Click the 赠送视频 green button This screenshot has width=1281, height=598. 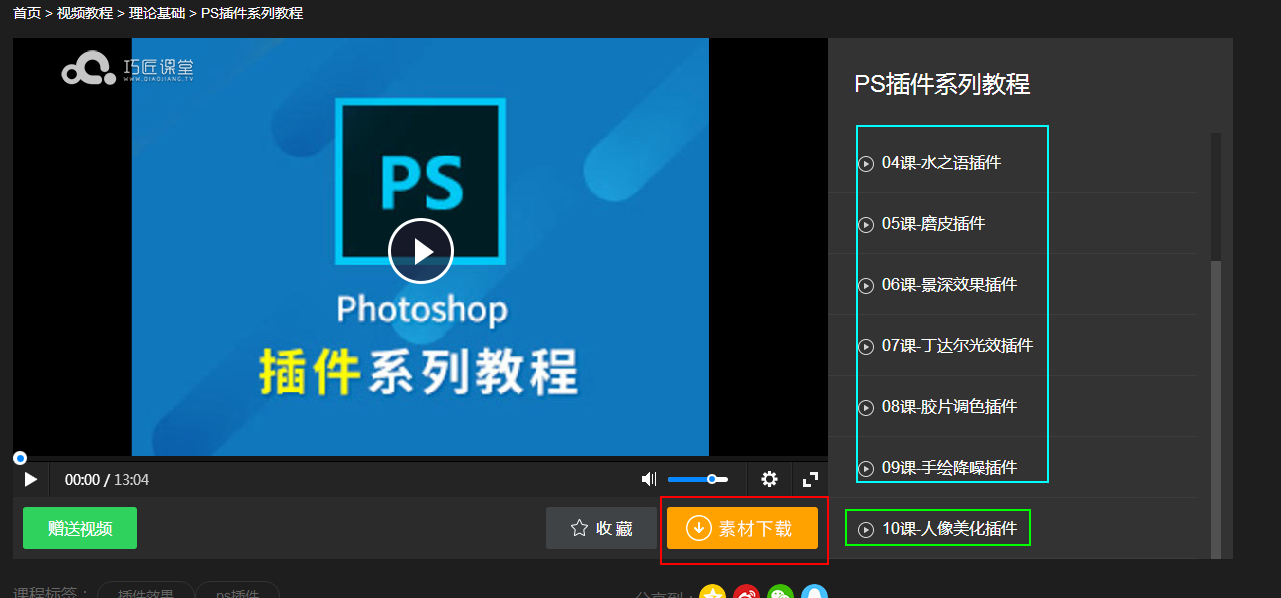click(80, 528)
